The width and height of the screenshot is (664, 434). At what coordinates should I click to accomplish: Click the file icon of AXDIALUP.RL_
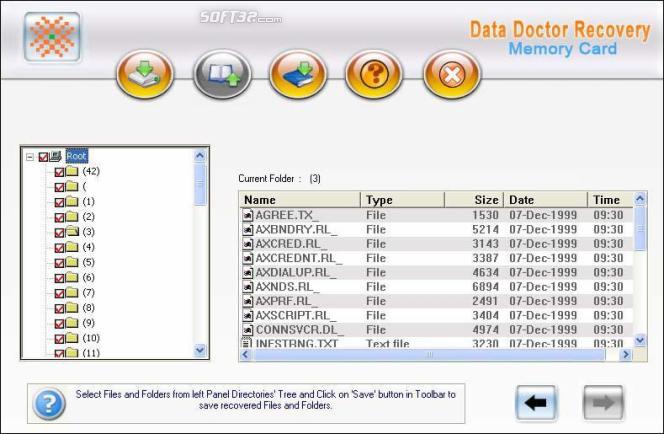click(247, 273)
